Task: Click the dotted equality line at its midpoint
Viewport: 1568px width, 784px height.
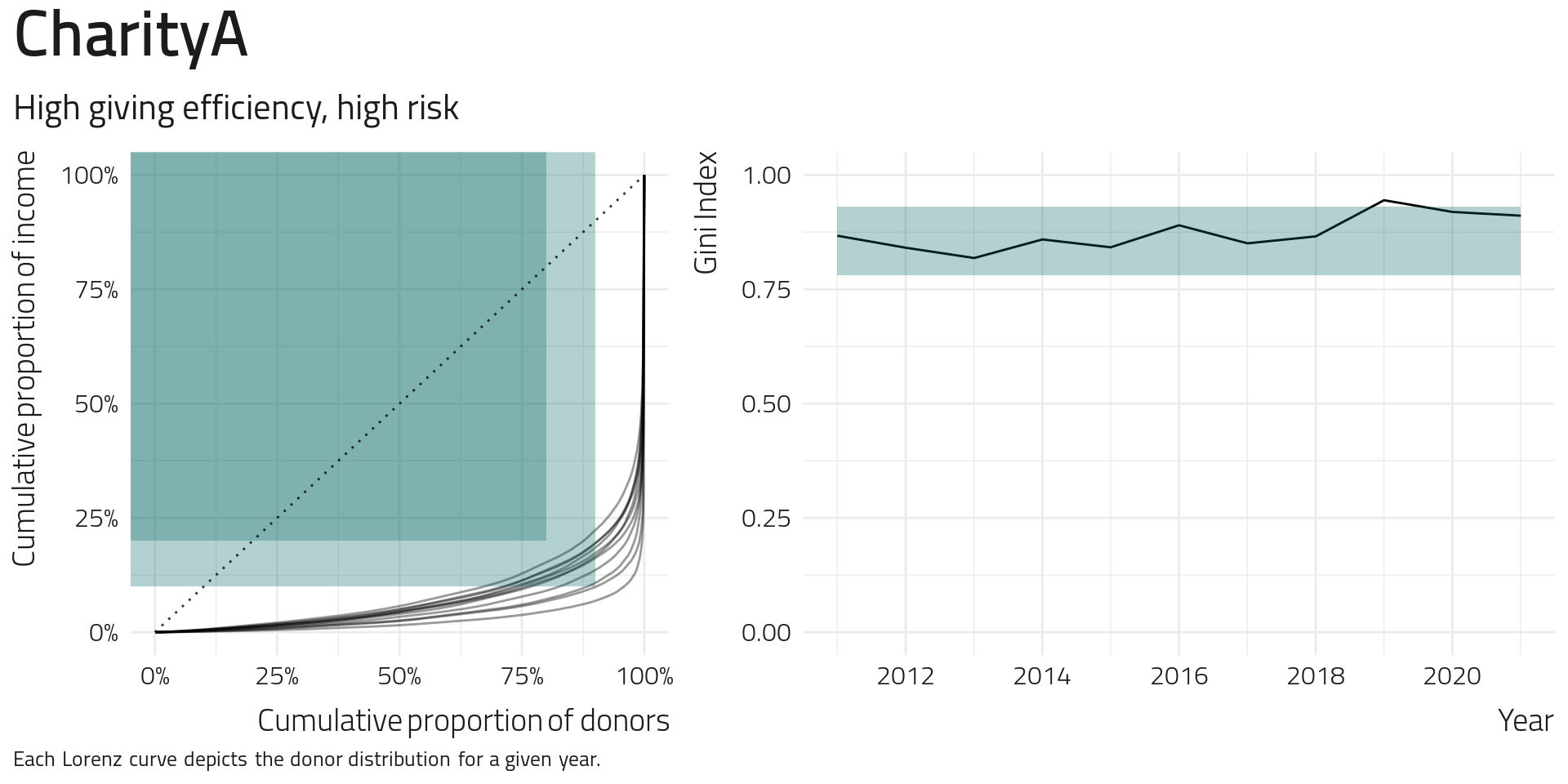Action: coord(399,404)
